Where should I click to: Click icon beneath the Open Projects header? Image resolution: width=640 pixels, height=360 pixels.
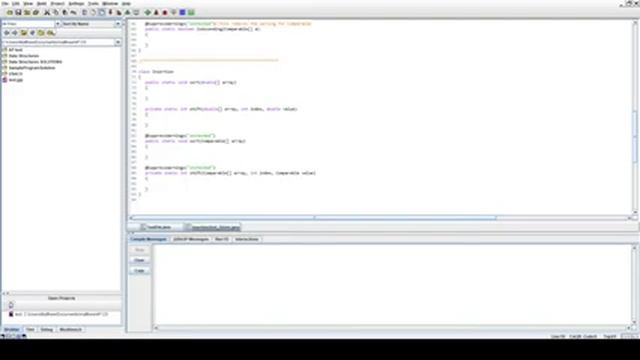[x=11, y=305]
